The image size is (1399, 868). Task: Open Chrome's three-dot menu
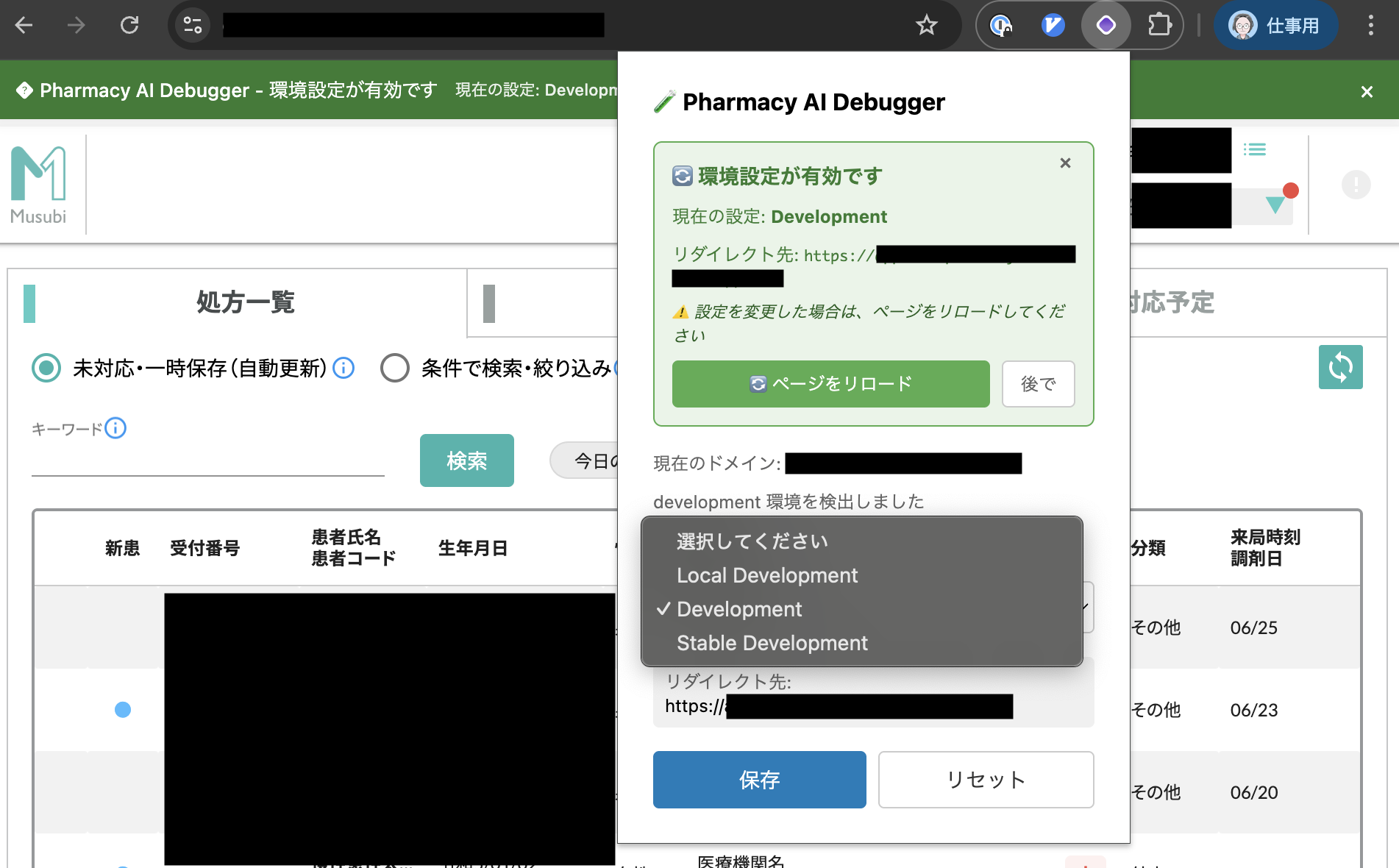click(x=1370, y=26)
